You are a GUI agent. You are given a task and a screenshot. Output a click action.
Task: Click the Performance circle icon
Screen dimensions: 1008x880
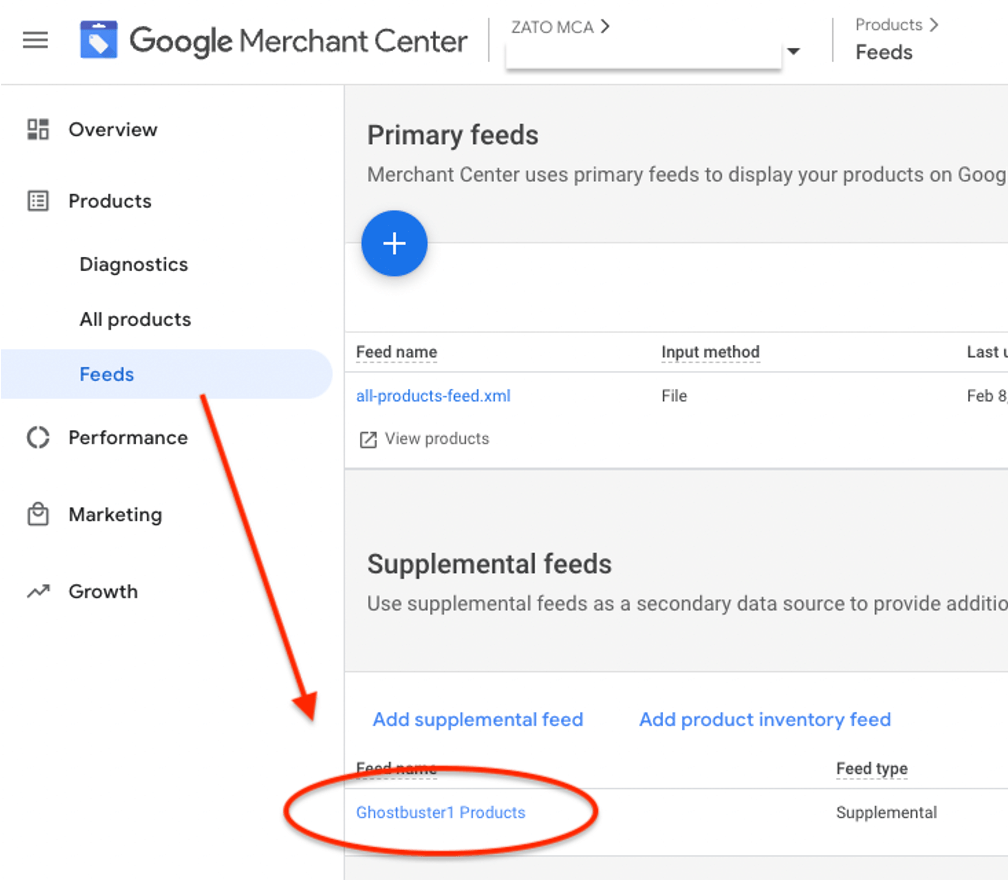38,438
